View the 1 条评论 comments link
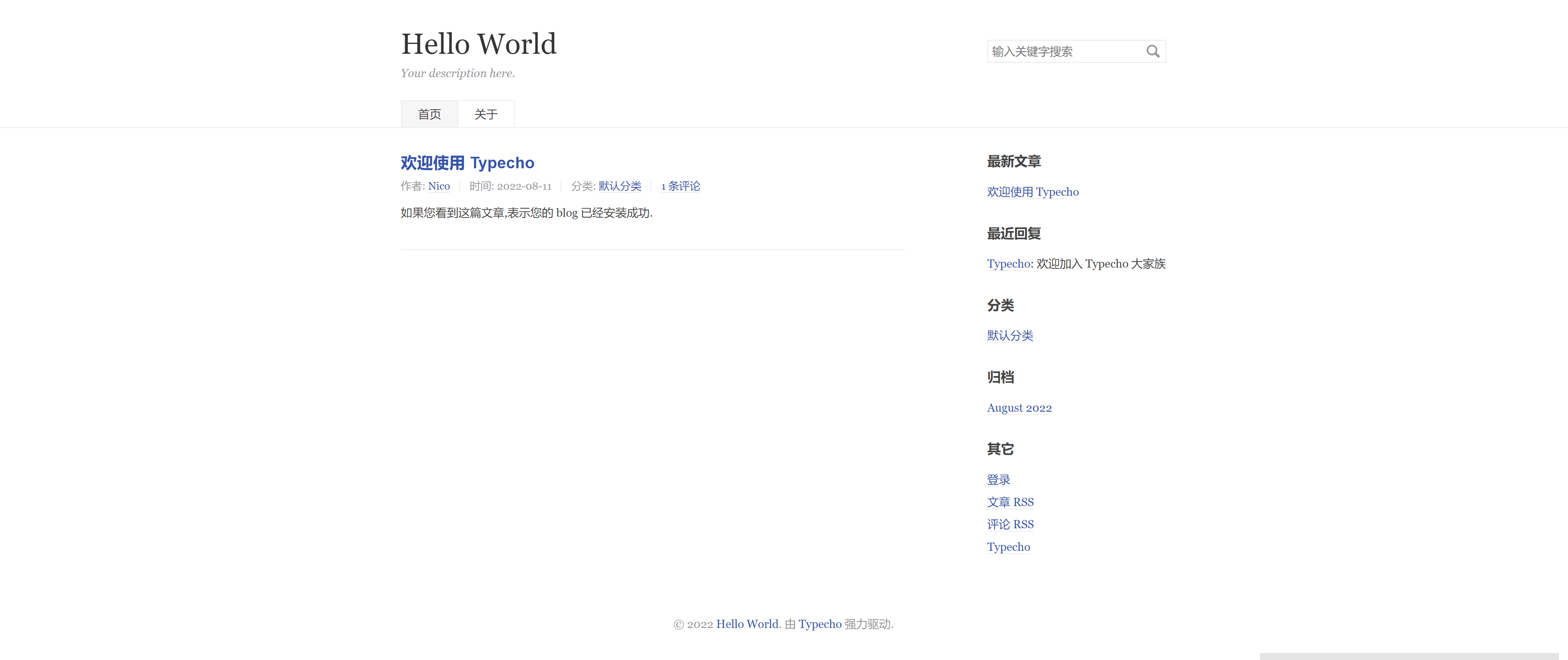The image size is (1568, 660). coord(681,186)
